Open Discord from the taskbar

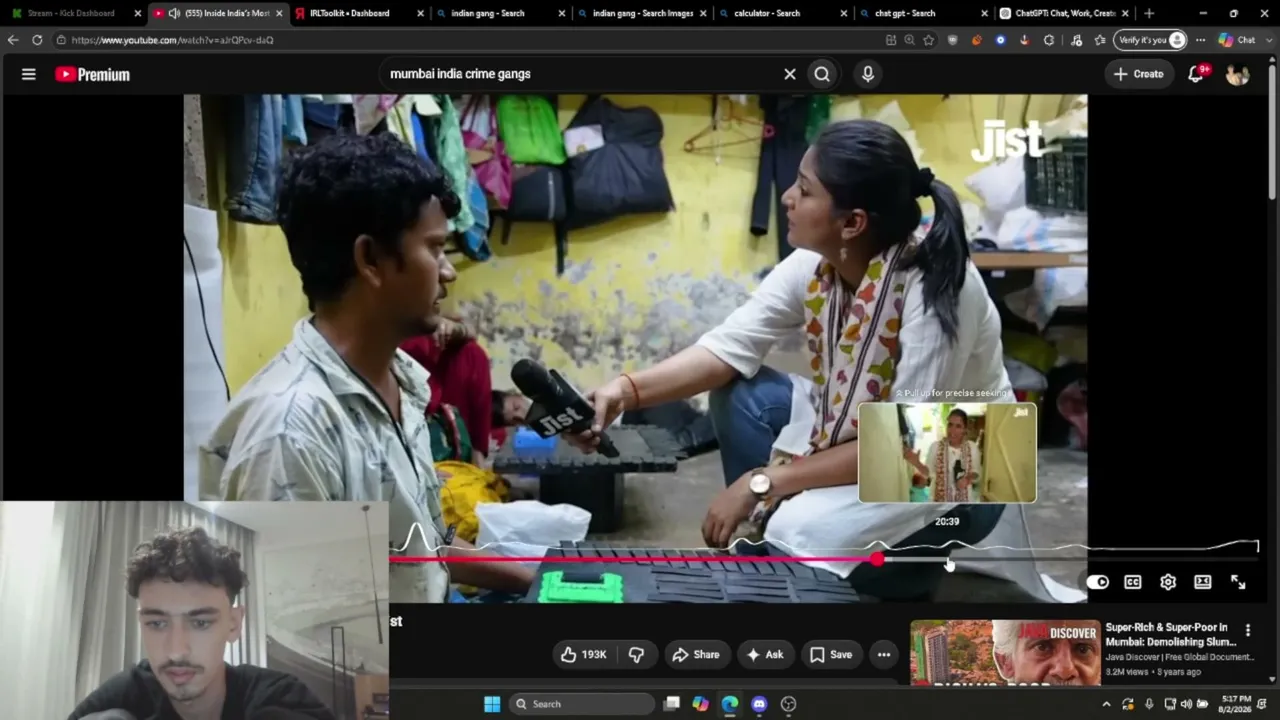pyautogui.click(x=759, y=704)
